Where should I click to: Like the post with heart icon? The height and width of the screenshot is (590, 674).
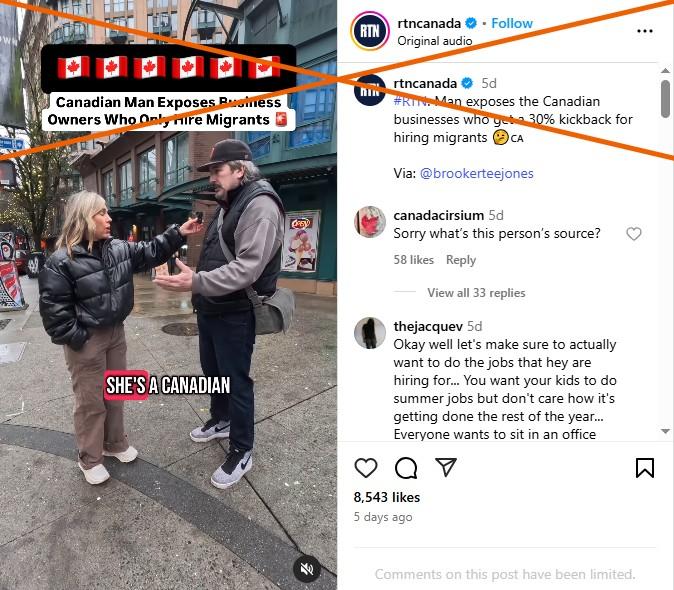(365, 468)
